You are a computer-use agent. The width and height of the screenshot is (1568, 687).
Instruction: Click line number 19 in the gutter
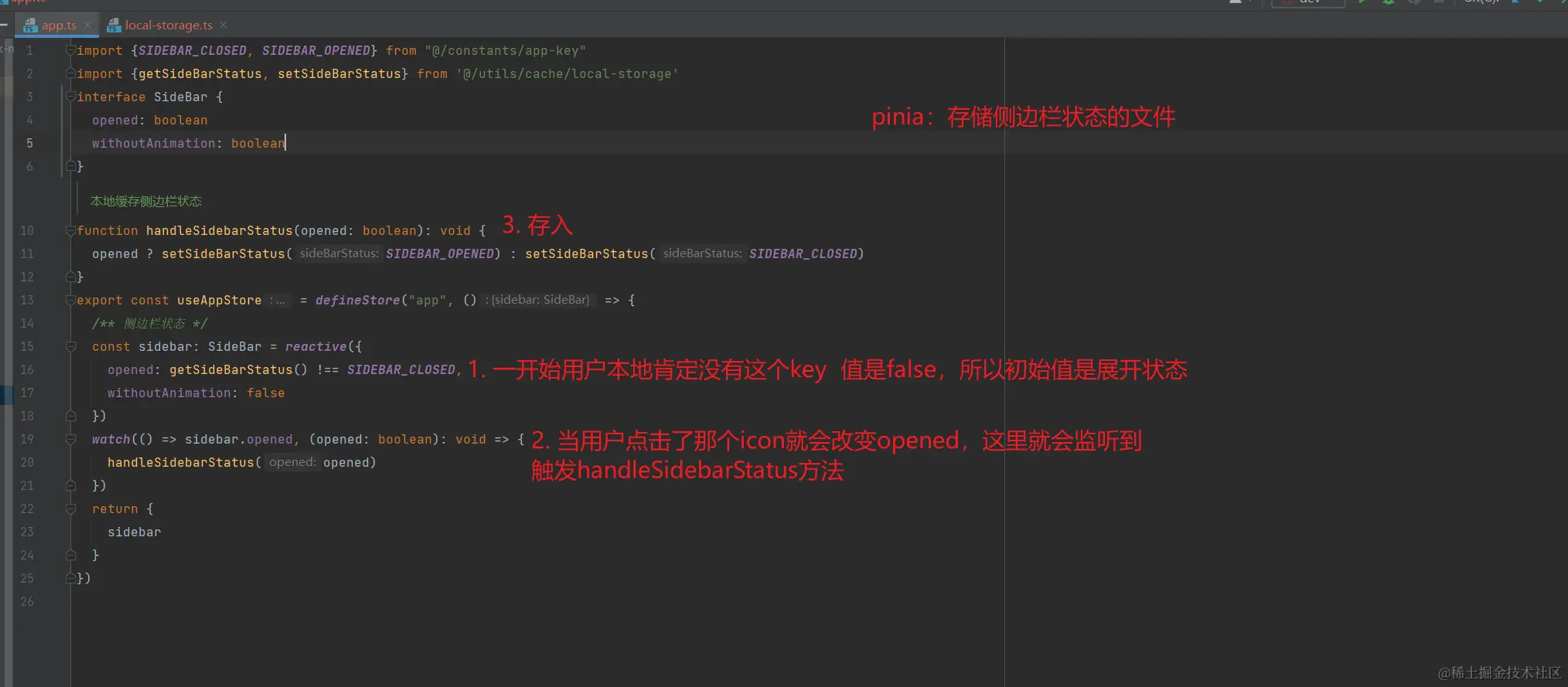click(27, 439)
